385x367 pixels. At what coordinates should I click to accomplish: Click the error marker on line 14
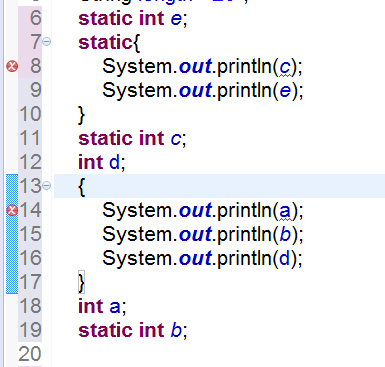tap(12, 210)
